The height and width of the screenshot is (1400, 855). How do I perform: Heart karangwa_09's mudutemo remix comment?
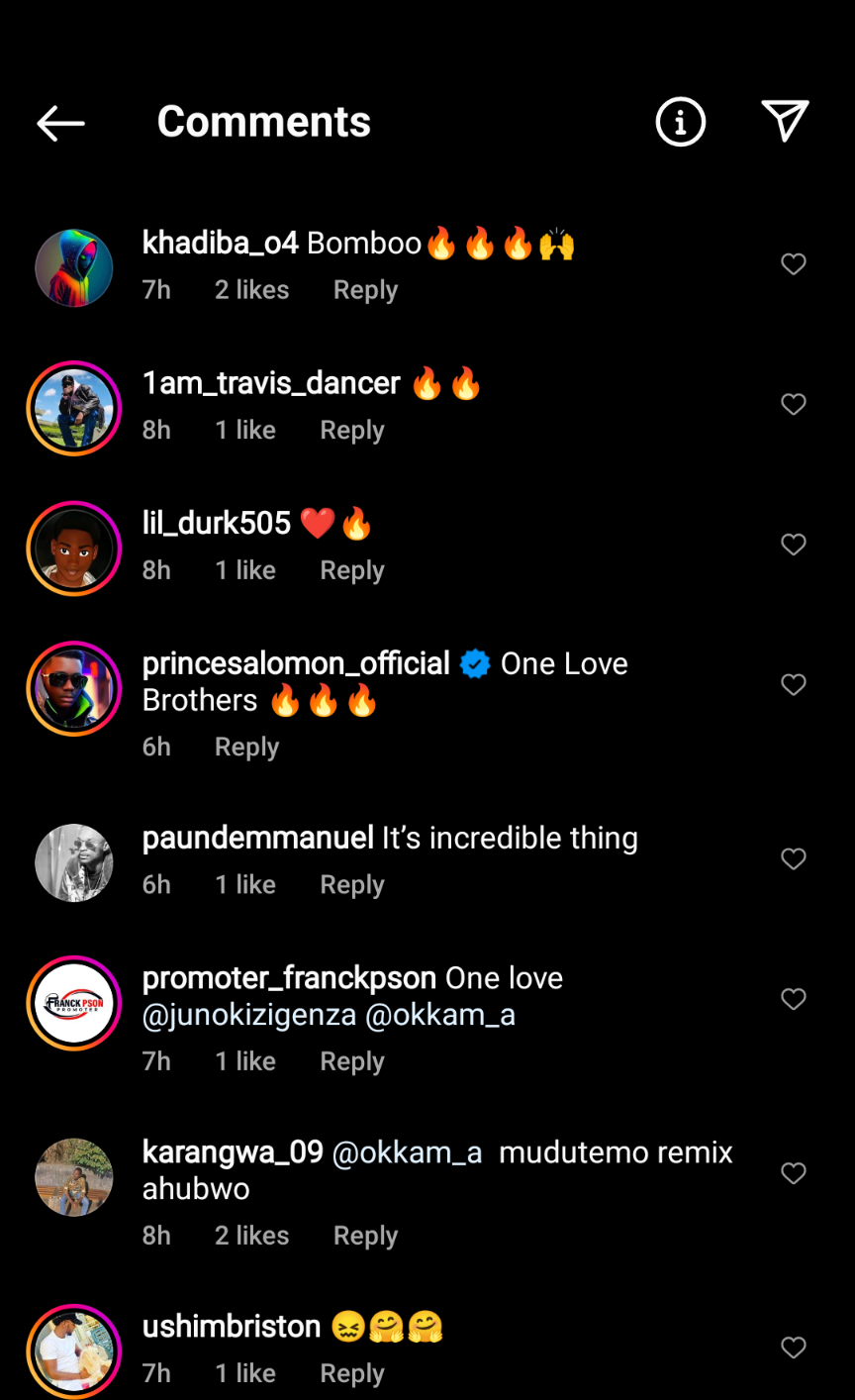(x=794, y=1174)
